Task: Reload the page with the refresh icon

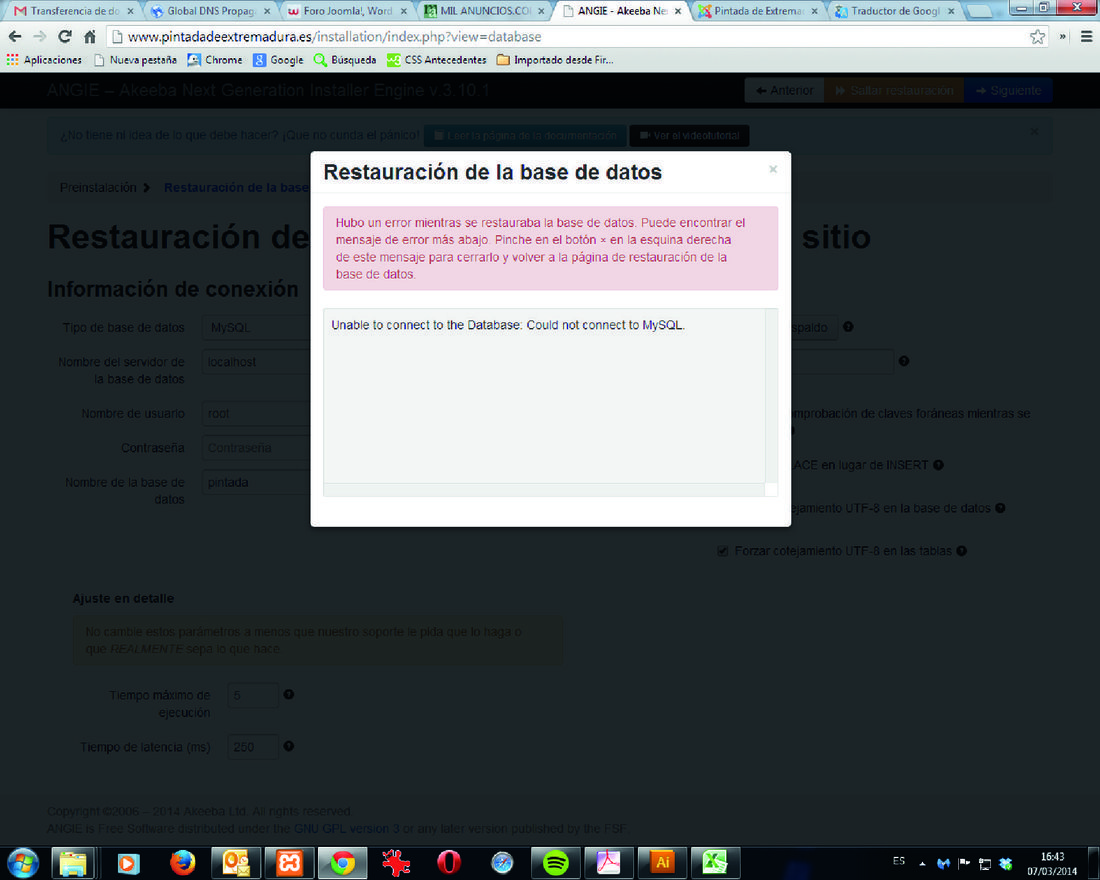Action: tap(65, 36)
